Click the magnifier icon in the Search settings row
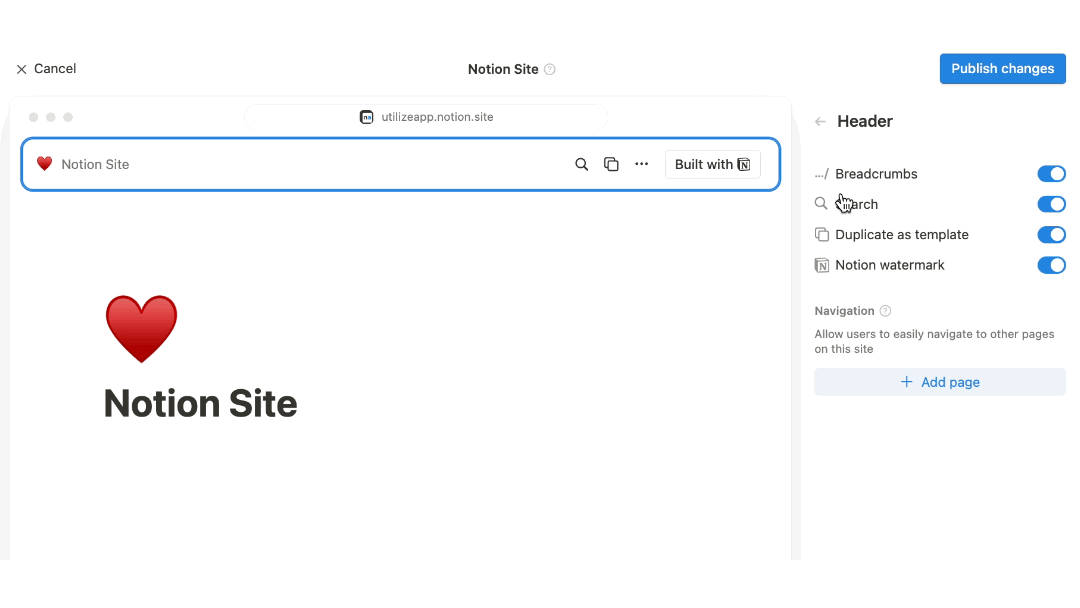The image size is (1080, 608). click(x=821, y=204)
